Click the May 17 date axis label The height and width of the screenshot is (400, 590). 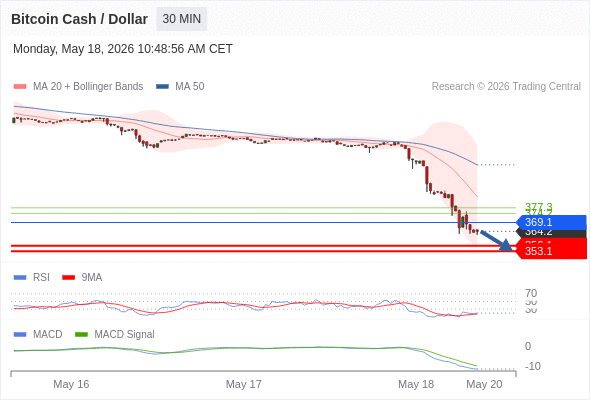[x=243, y=384]
